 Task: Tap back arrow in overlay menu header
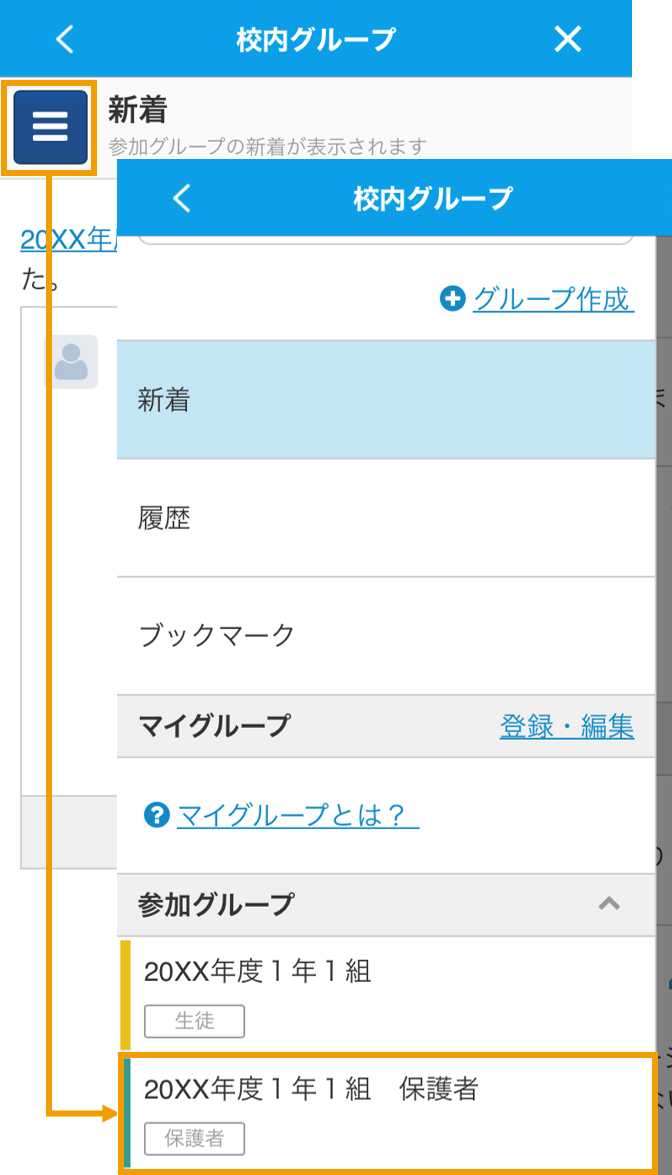tap(182, 198)
